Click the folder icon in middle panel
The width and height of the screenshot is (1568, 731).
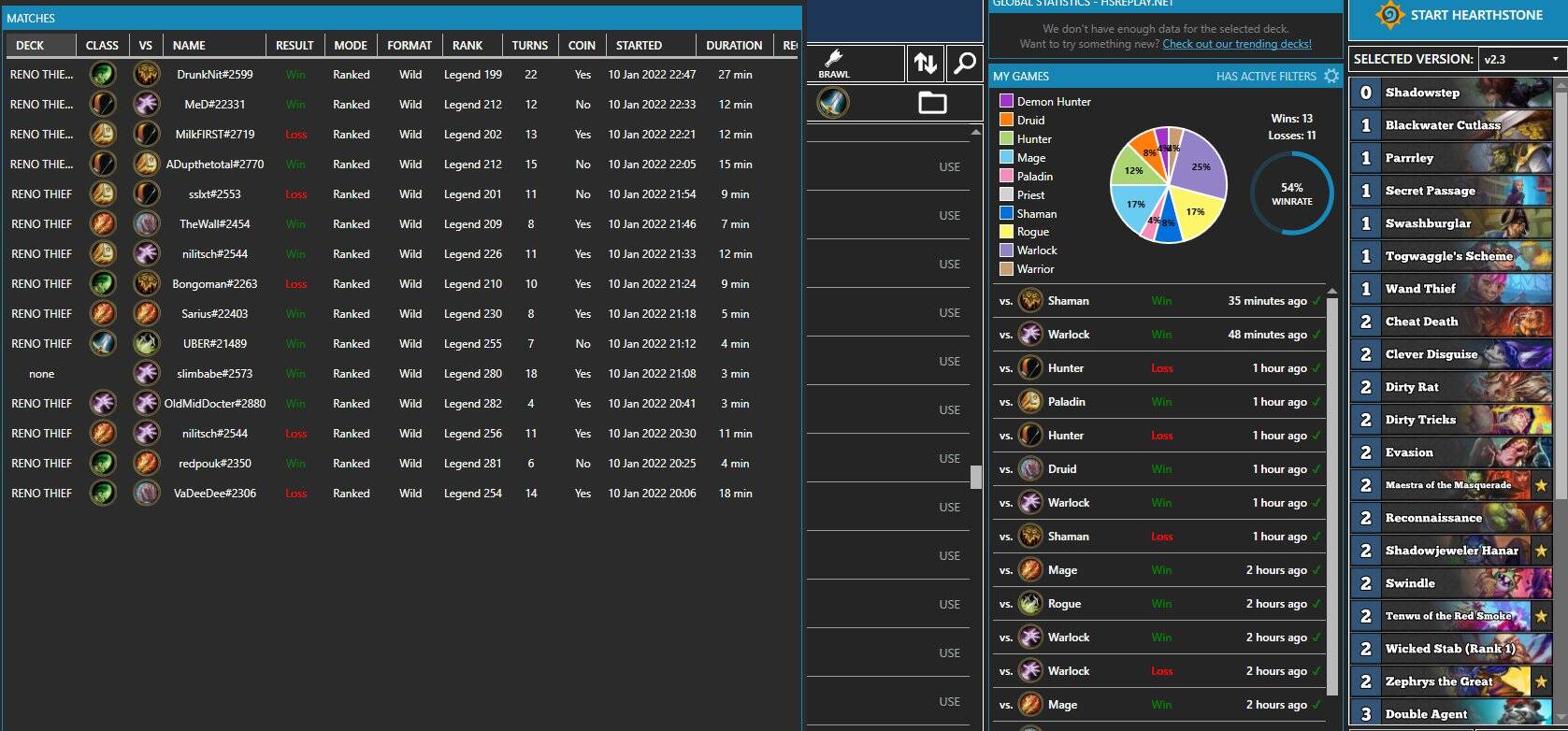tap(932, 103)
